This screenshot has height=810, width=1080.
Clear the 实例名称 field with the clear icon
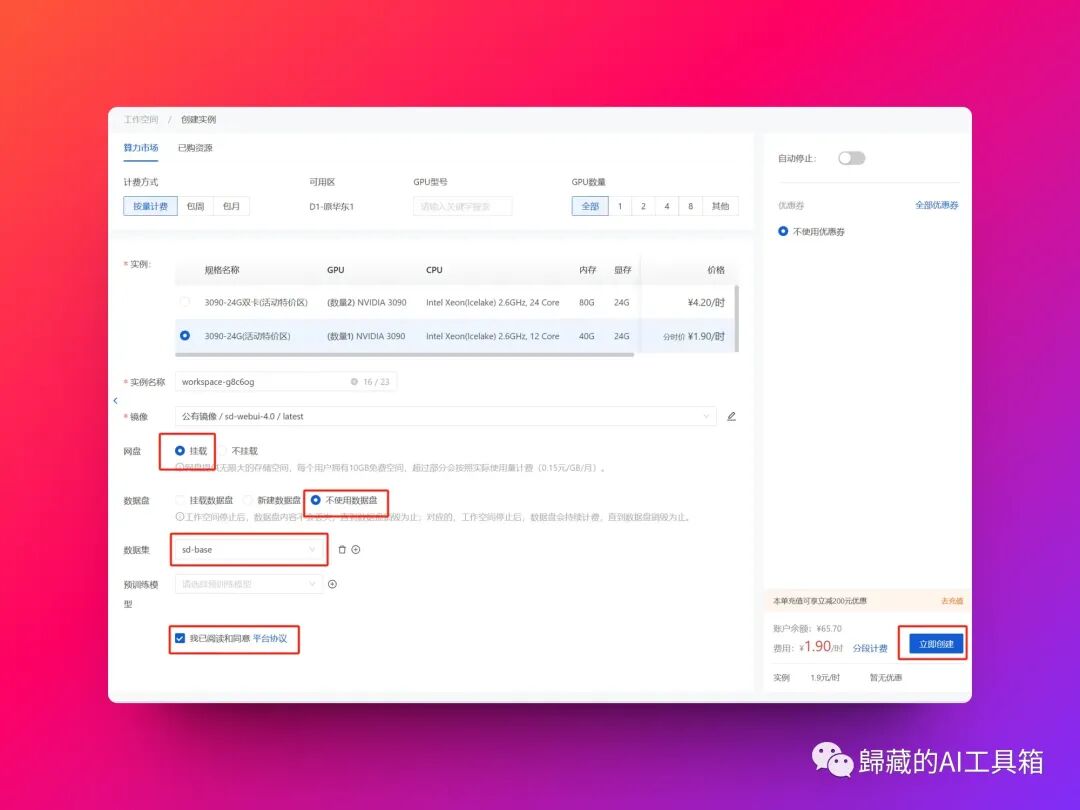point(354,382)
